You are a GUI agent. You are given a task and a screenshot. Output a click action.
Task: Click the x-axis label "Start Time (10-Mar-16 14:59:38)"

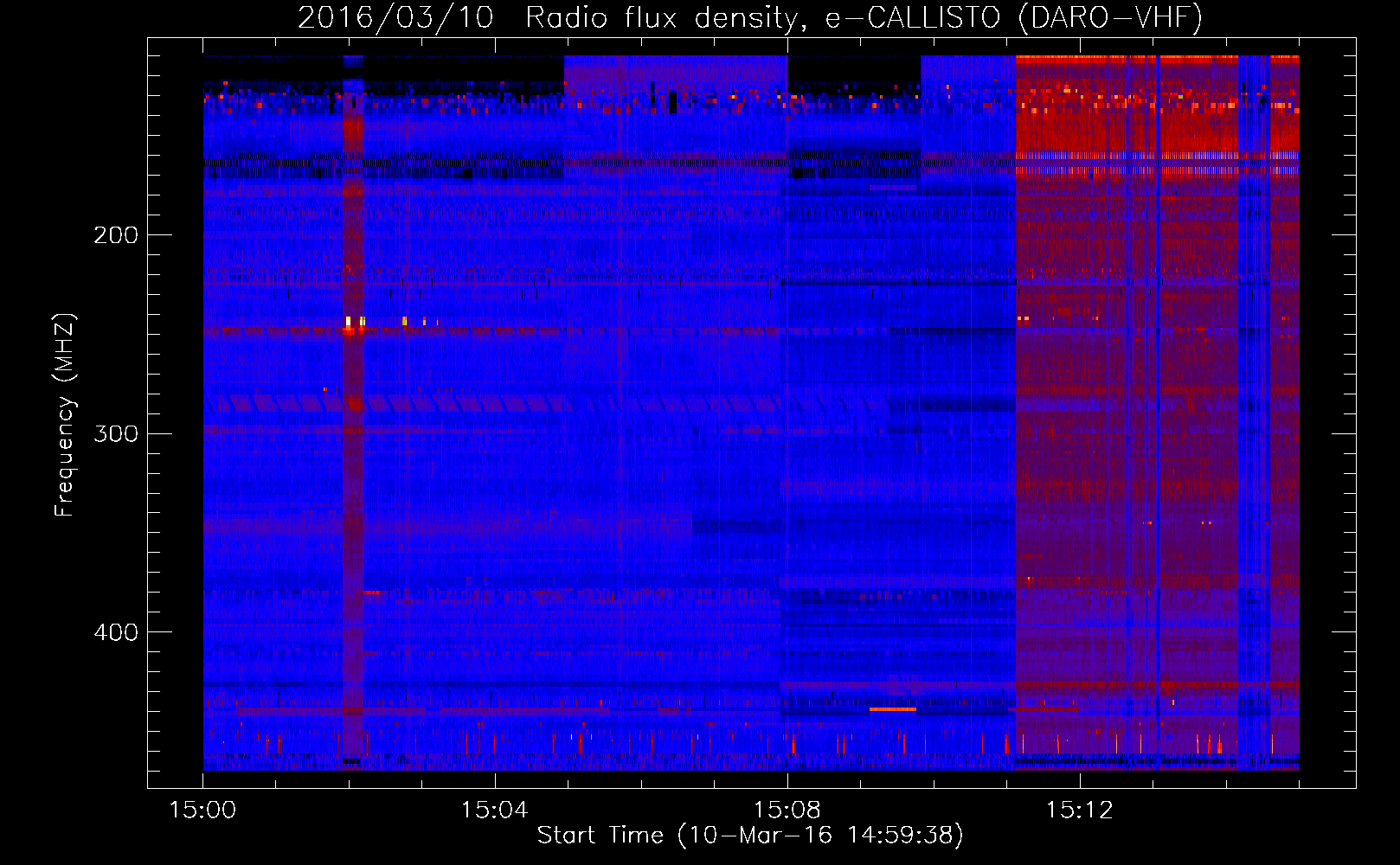coord(750,836)
